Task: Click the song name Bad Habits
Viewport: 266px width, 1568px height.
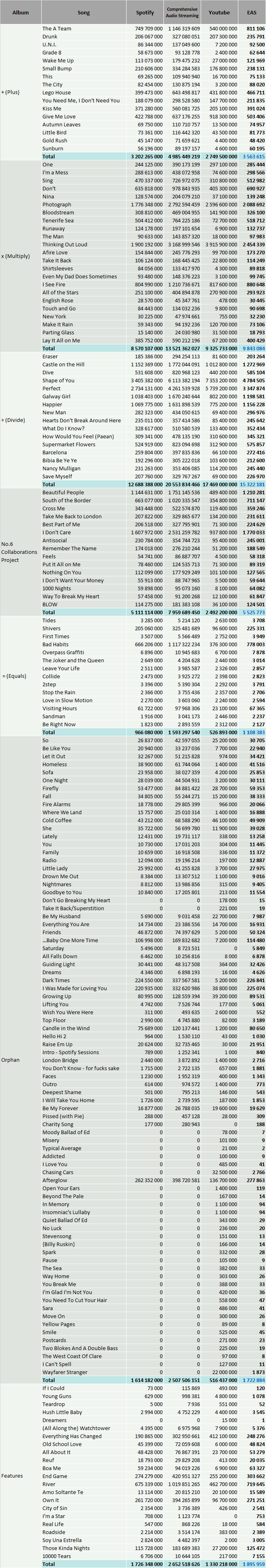Action: pos(56,644)
